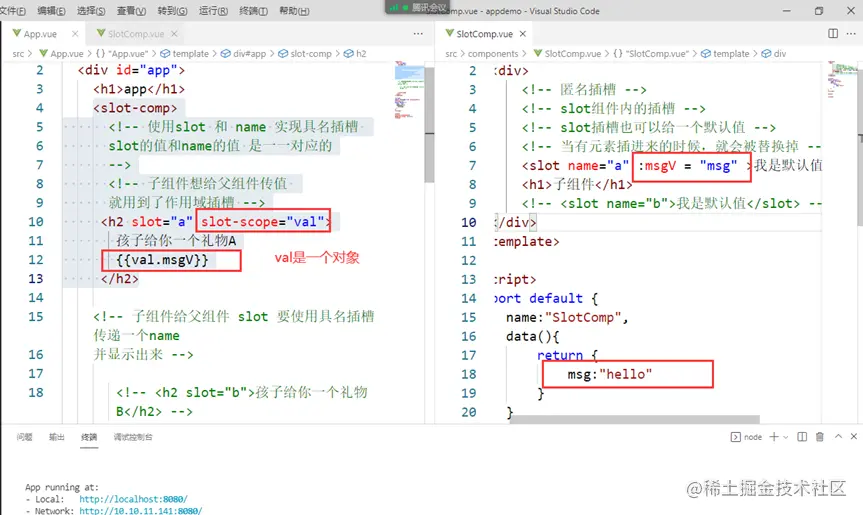Screen dimensions: 863x515
Task: Open the 选择(S) menu
Action: point(91,11)
